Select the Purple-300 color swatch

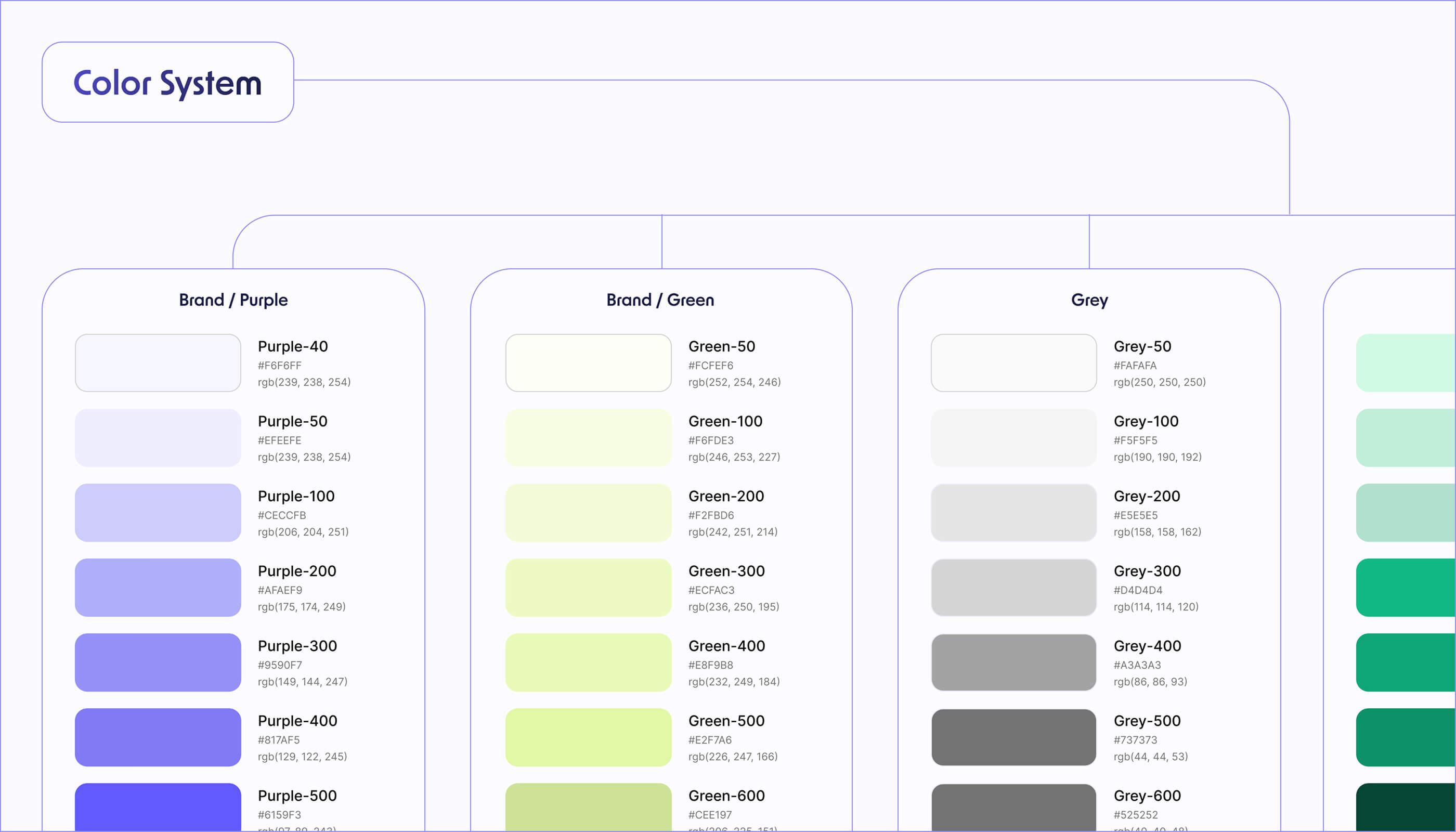click(x=157, y=662)
